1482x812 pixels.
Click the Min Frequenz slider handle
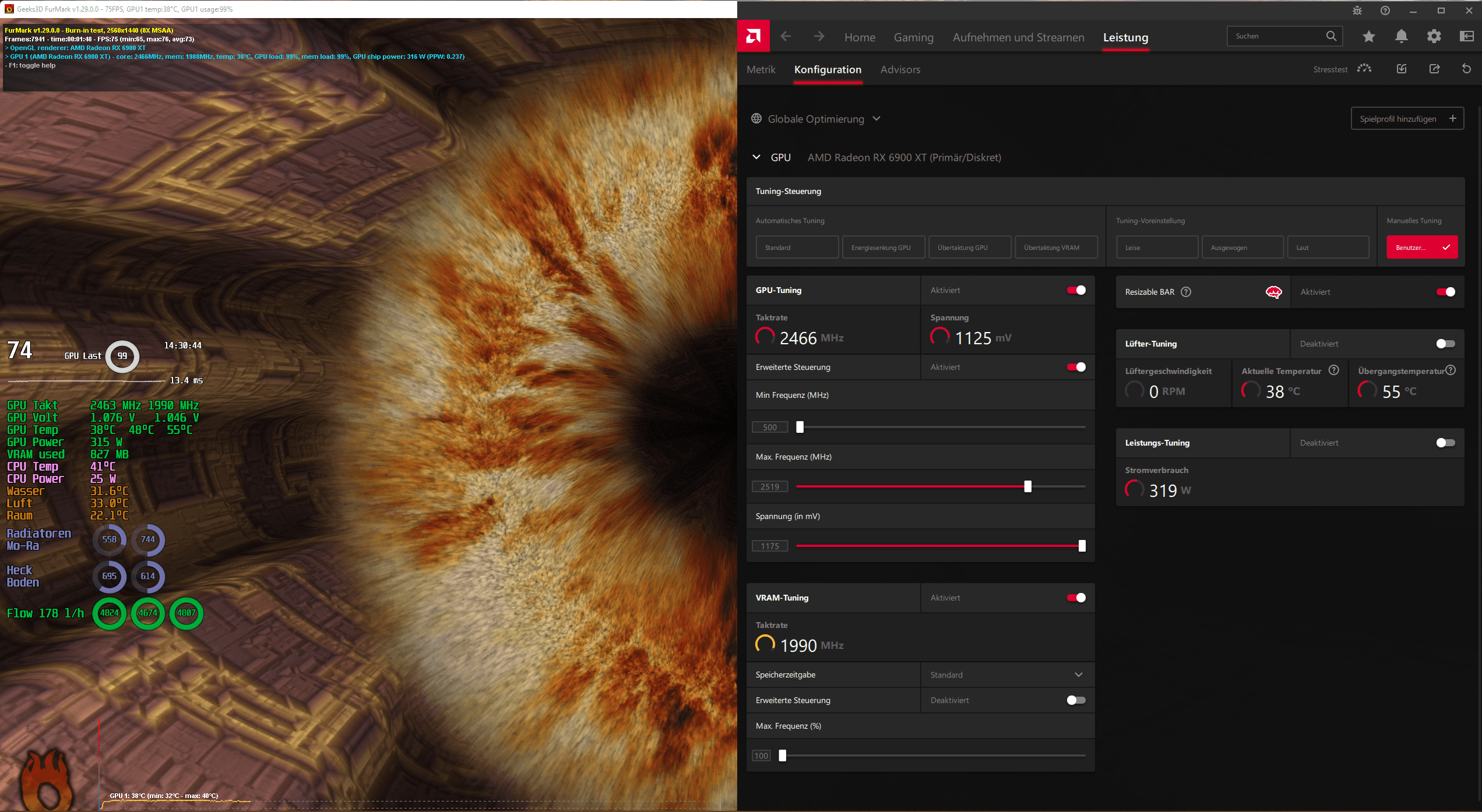(x=800, y=427)
